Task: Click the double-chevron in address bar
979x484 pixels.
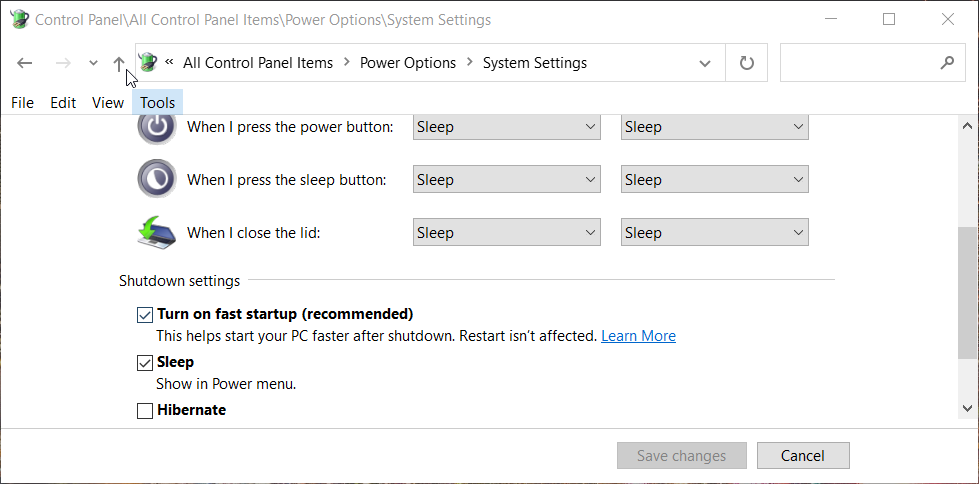Action: coord(169,62)
